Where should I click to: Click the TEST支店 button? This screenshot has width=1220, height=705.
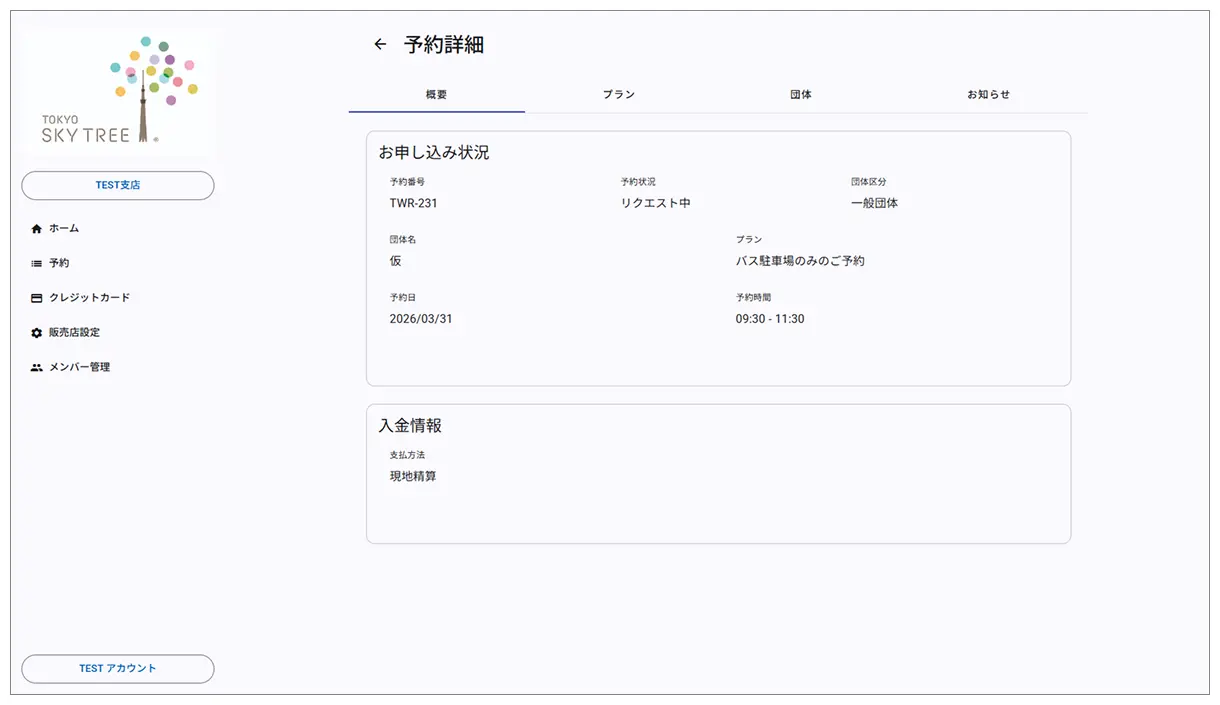(x=117, y=185)
